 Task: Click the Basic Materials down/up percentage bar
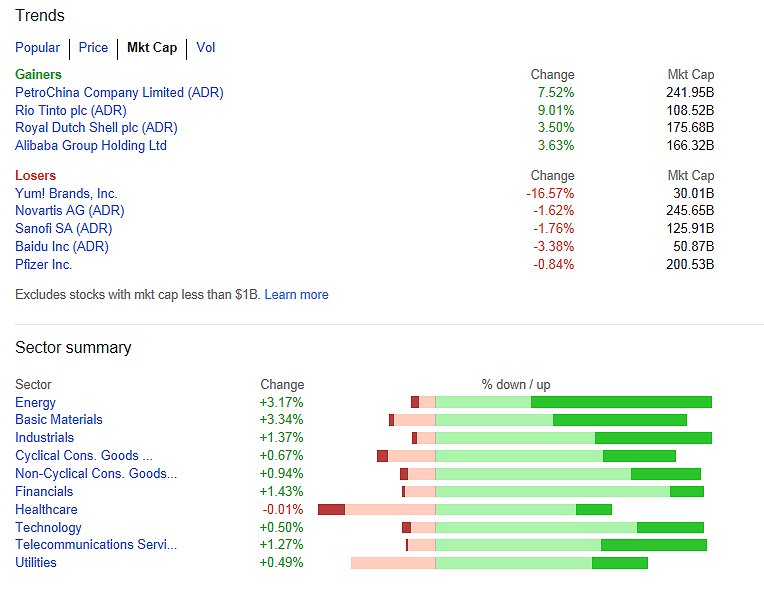538,420
